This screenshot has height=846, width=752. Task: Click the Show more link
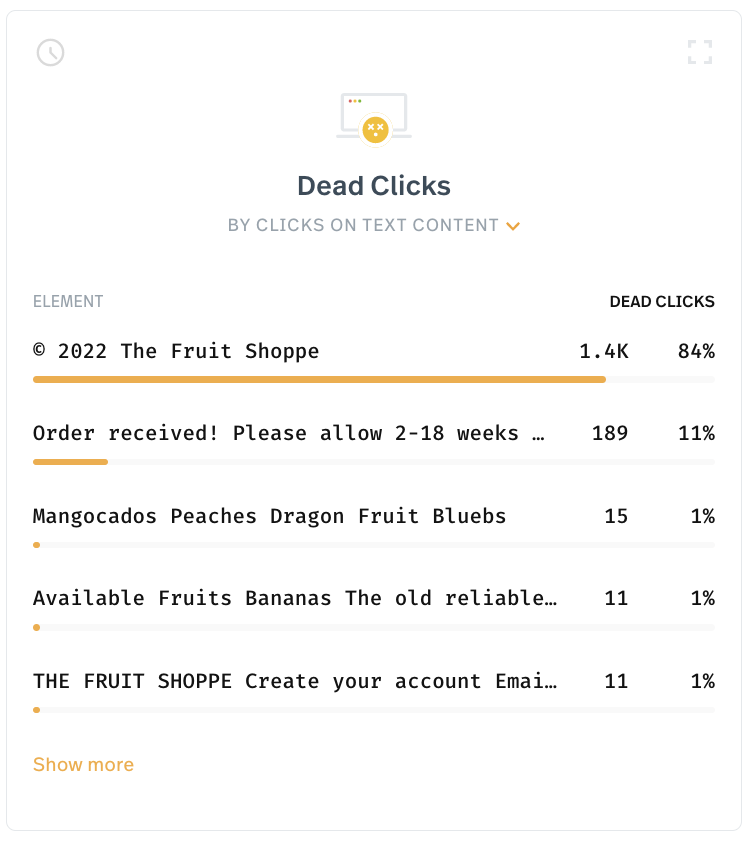point(83,765)
